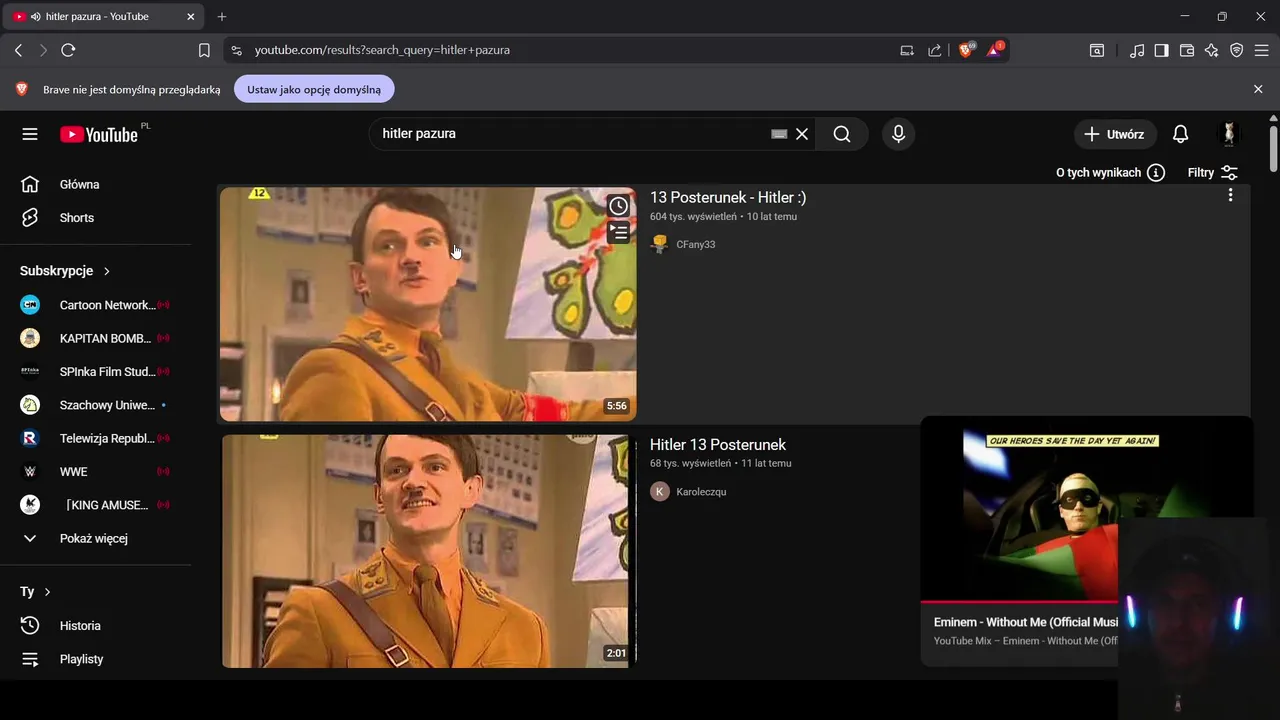The image size is (1280, 720).
Task: Close the hitler pazura tab
Action: tap(191, 17)
